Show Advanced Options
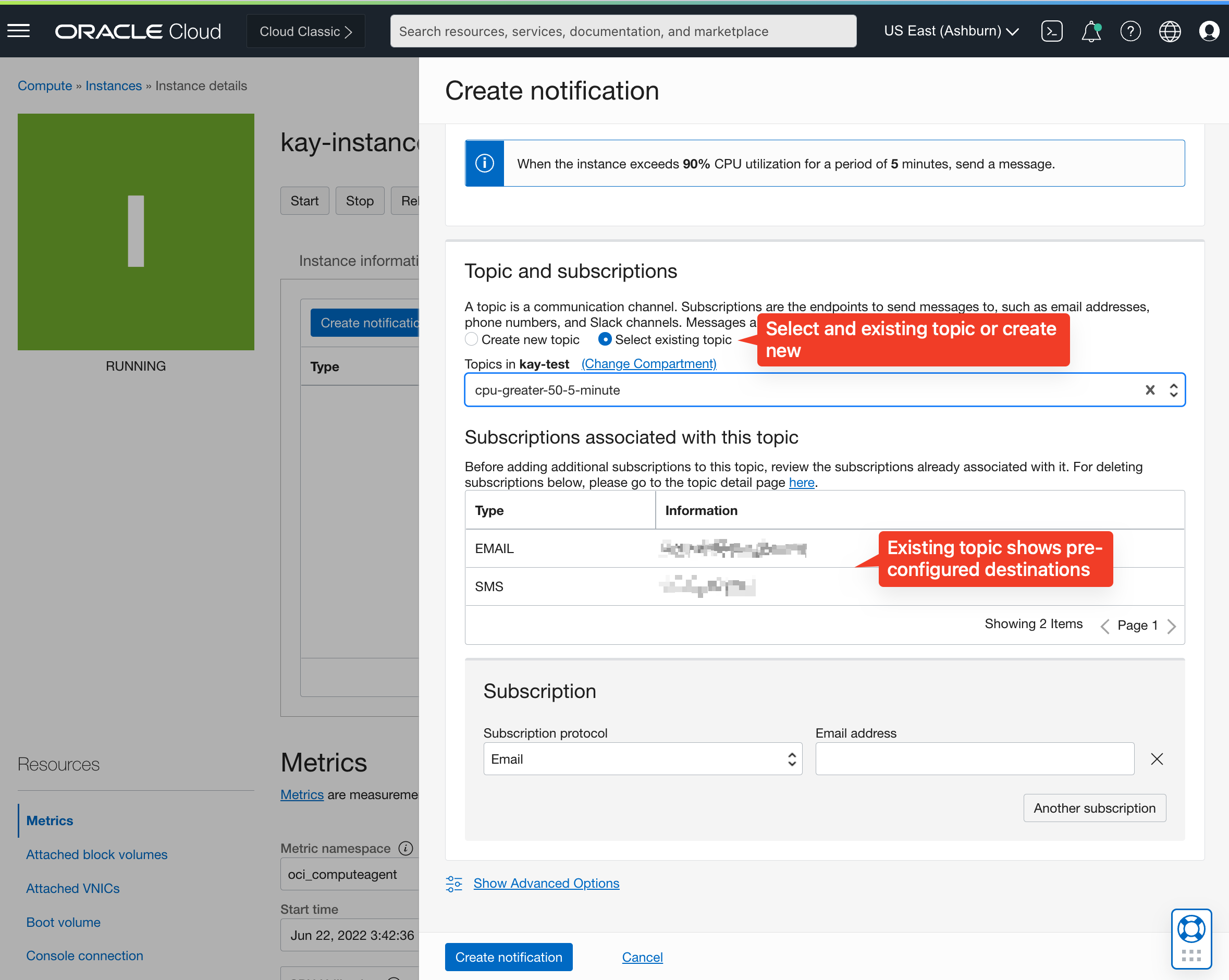The width and height of the screenshot is (1229, 980). pos(546,883)
